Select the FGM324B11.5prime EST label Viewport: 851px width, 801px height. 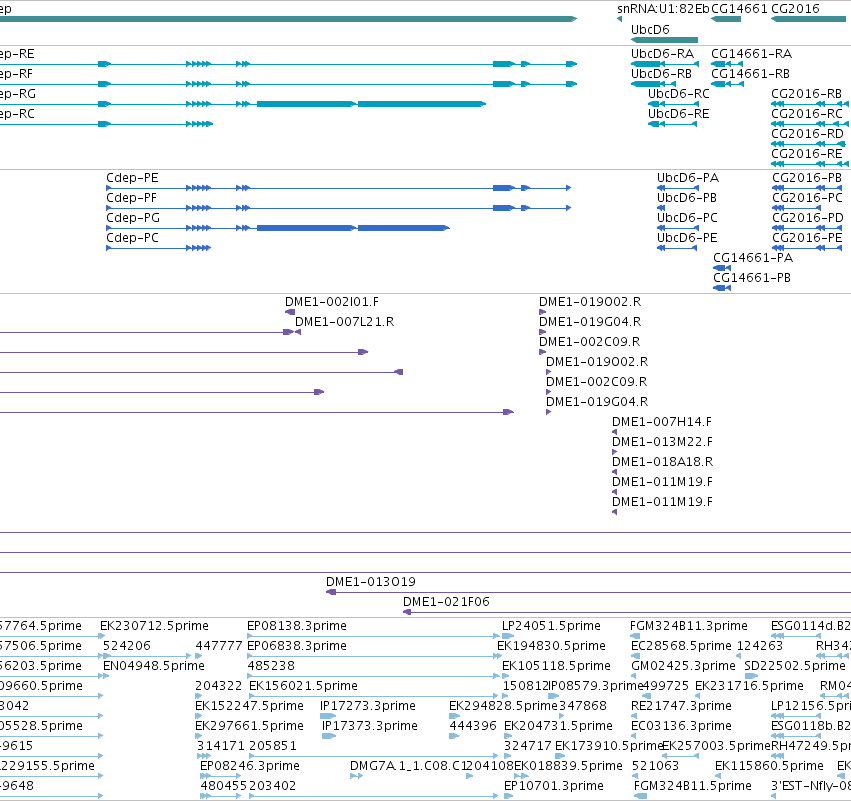point(693,787)
